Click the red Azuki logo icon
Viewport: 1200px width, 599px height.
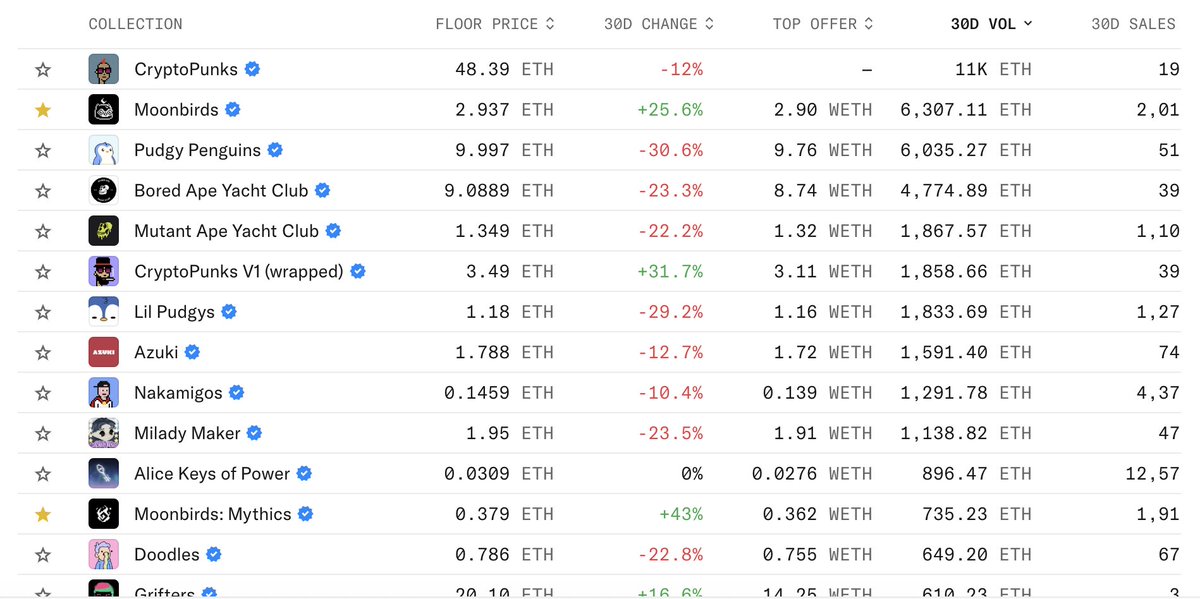pyautogui.click(x=104, y=353)
